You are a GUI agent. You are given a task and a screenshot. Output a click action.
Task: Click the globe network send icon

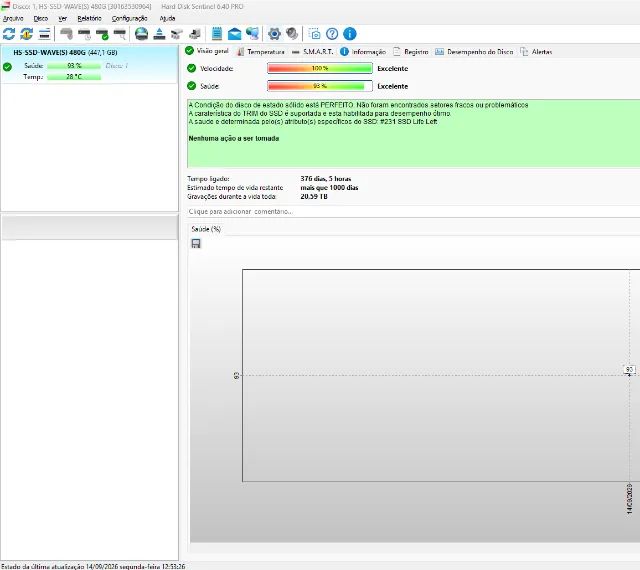coord(252,34)
